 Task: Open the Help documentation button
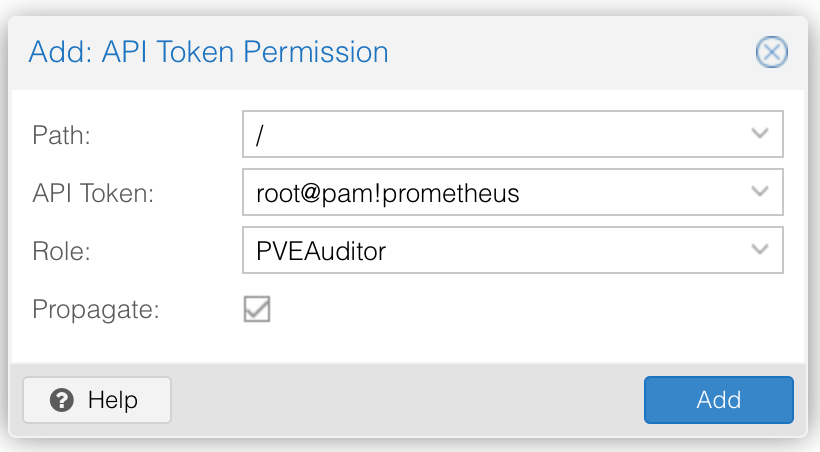point(97,400)
